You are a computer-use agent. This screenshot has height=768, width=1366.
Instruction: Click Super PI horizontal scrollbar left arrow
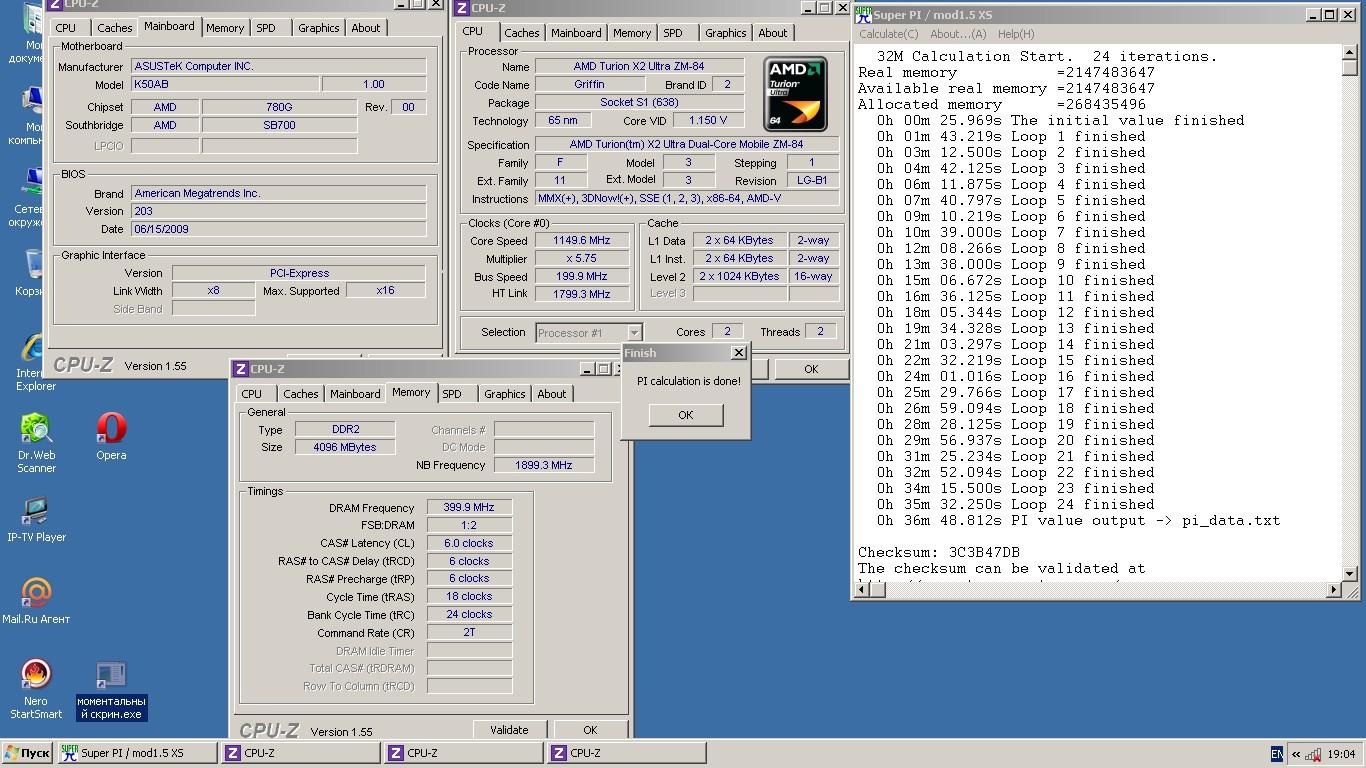pyautogui.click(x=862, y=590)
